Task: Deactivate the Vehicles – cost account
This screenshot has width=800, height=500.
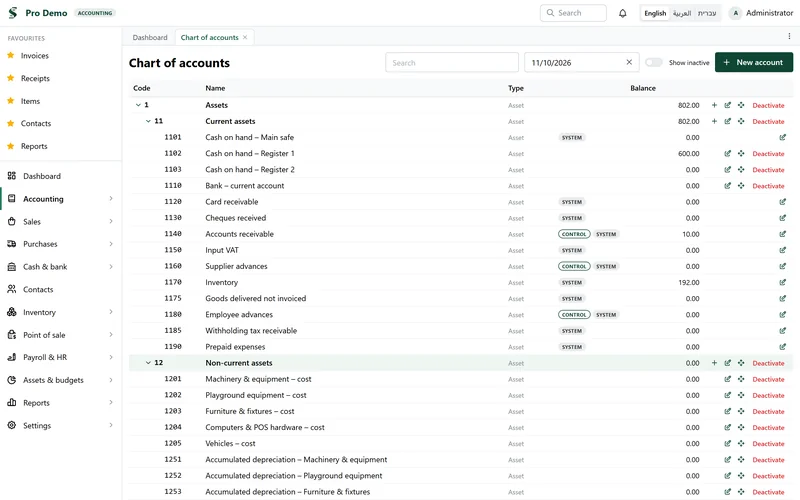Action: [768, 444]
